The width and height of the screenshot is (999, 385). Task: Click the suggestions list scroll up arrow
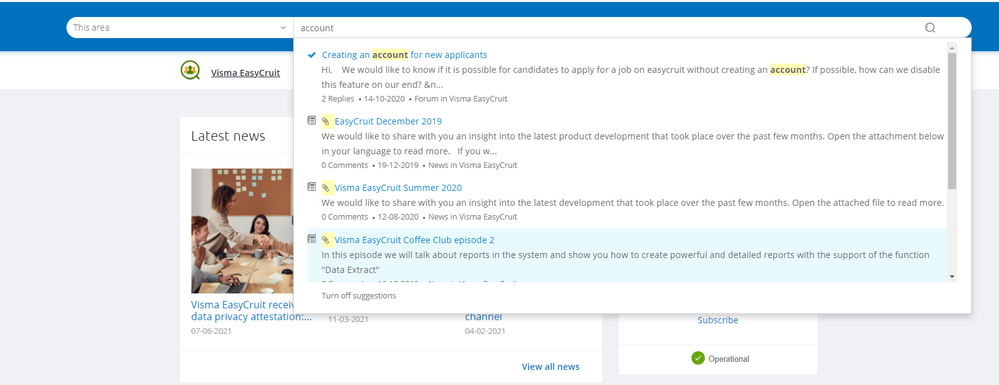tap(952, 47)
